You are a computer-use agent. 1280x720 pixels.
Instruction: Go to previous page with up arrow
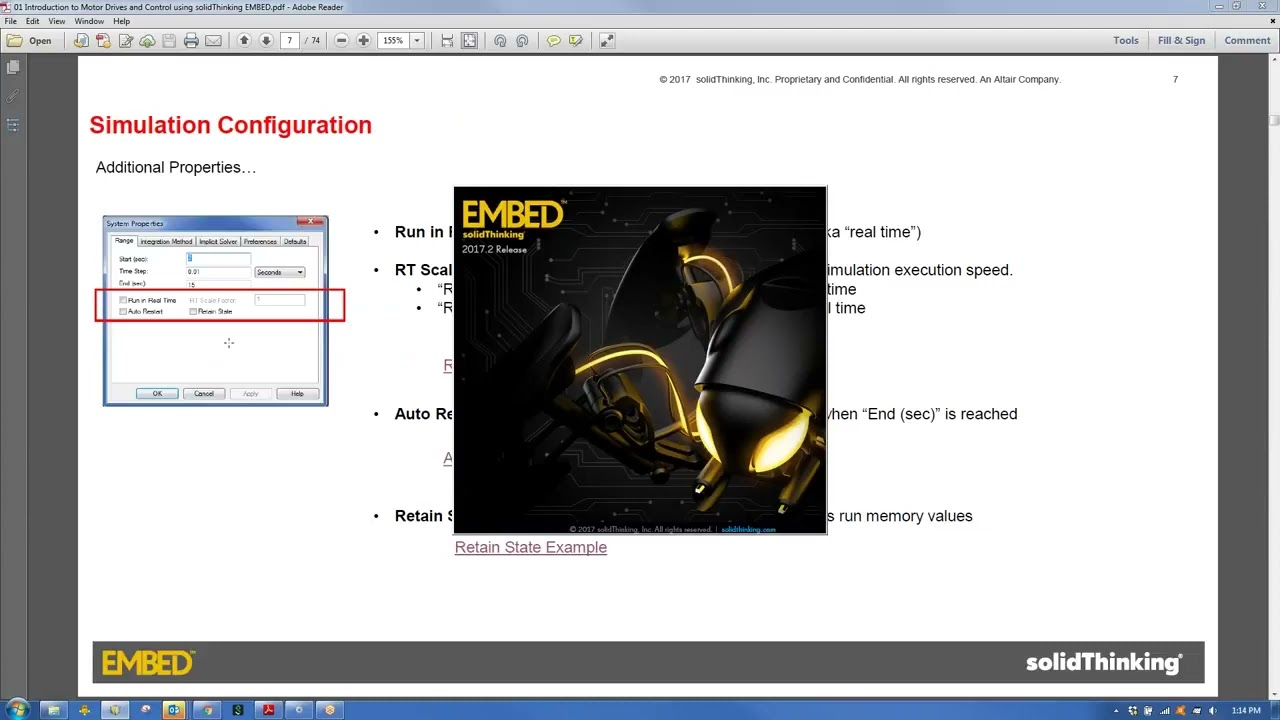pos(244,41)
